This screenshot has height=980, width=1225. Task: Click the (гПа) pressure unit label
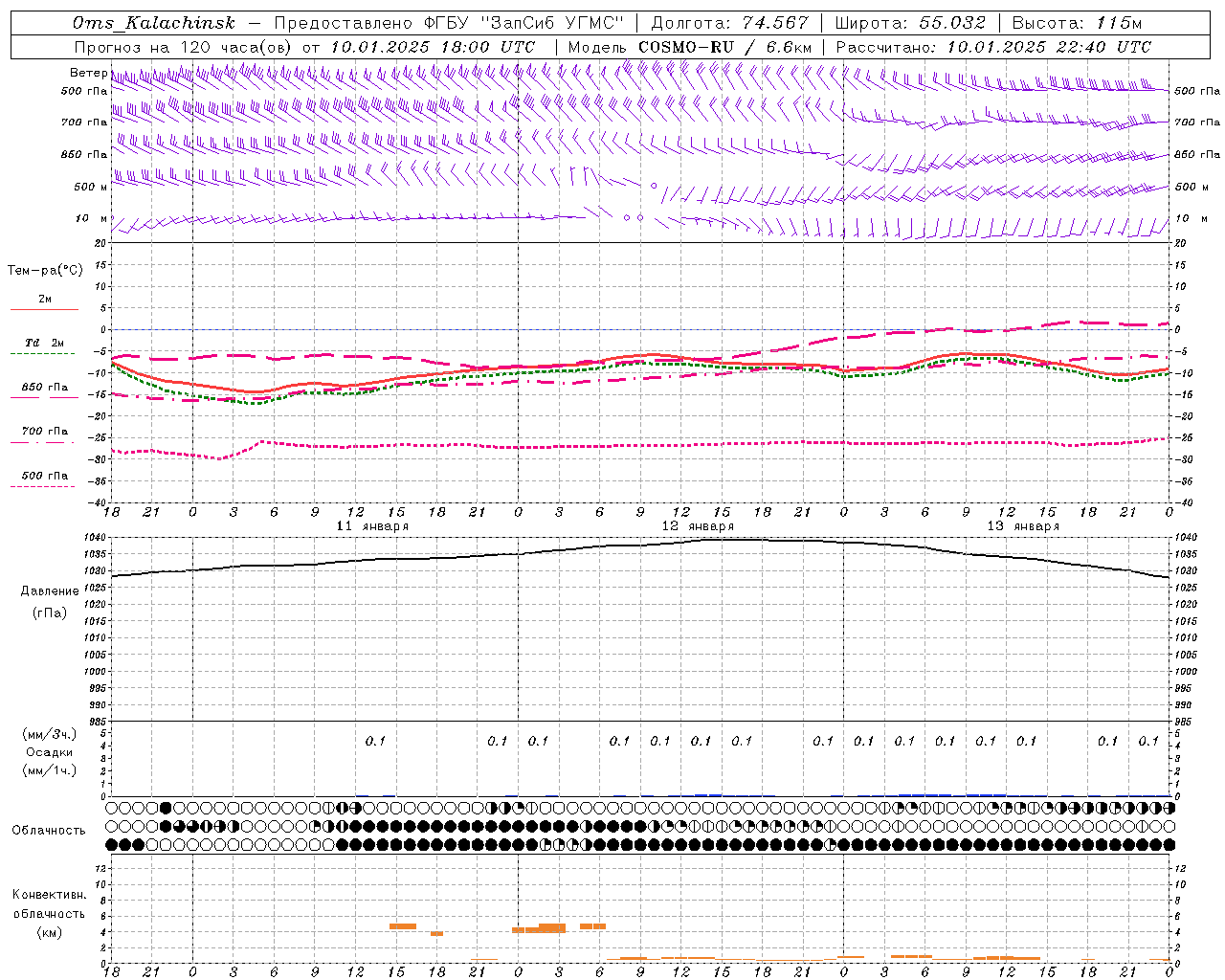click(x=50, y=612)
